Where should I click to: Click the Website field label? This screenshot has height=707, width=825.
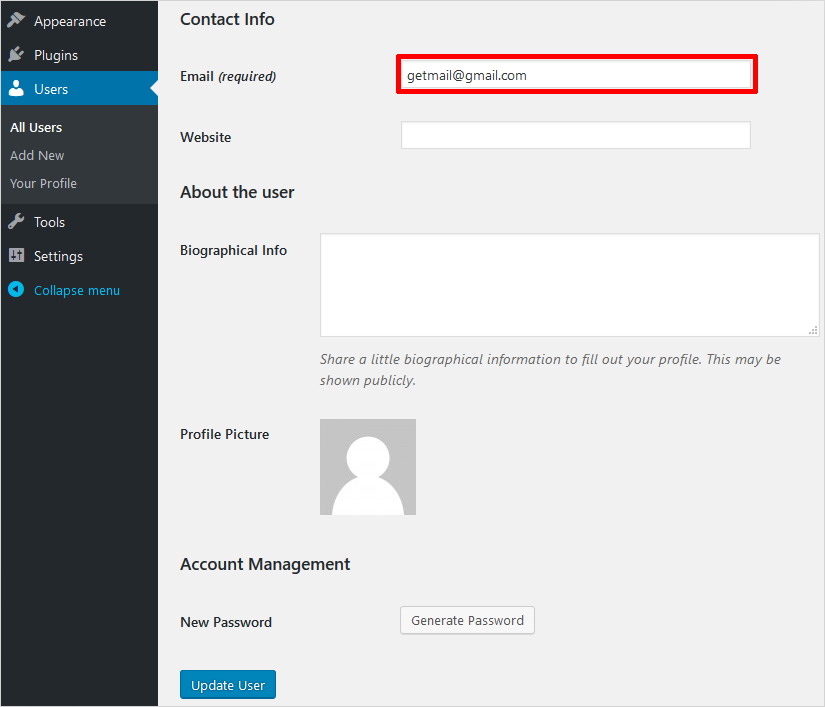205,137
